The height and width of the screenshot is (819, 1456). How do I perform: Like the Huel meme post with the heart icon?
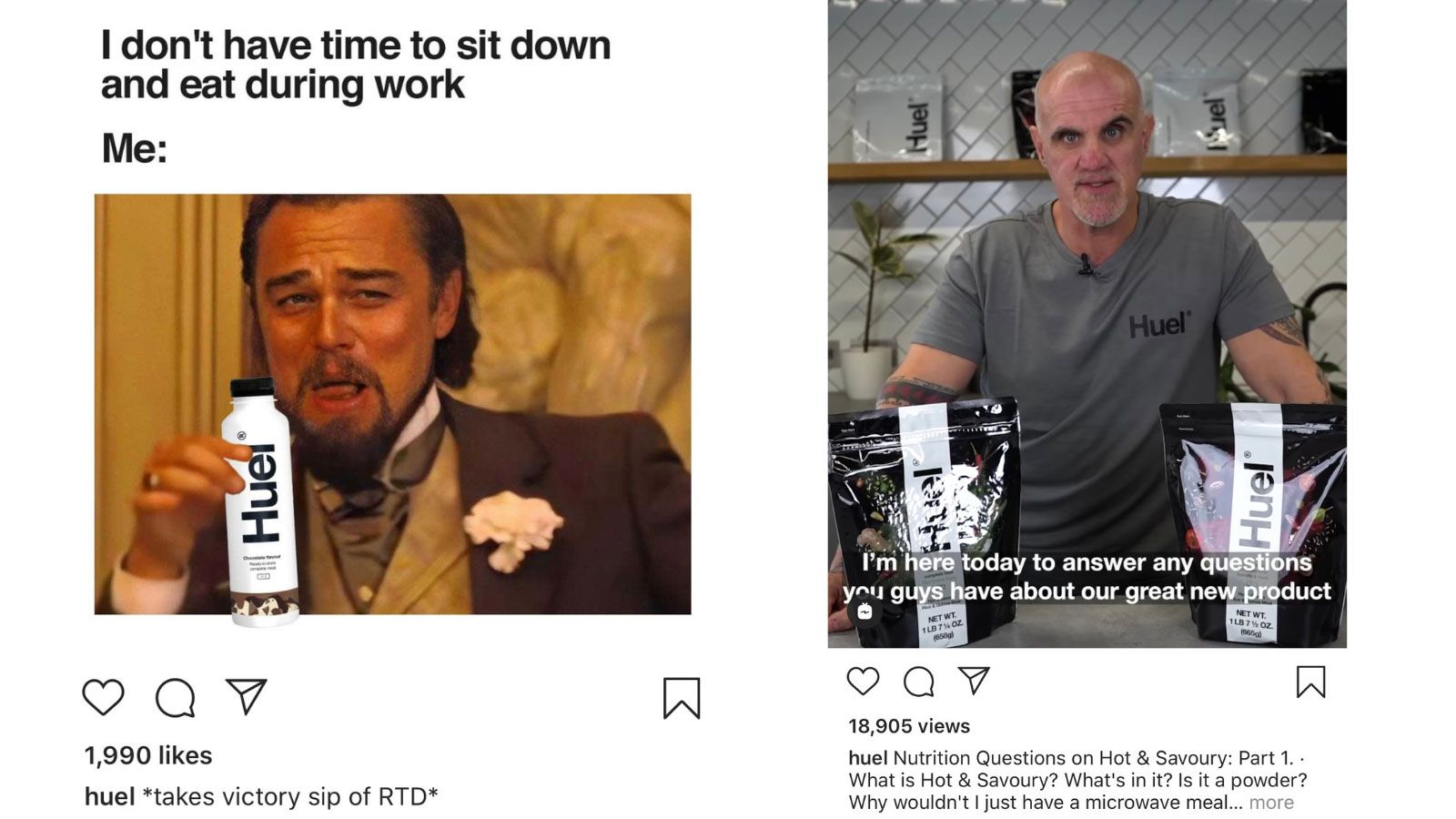(x=103, y=698)
